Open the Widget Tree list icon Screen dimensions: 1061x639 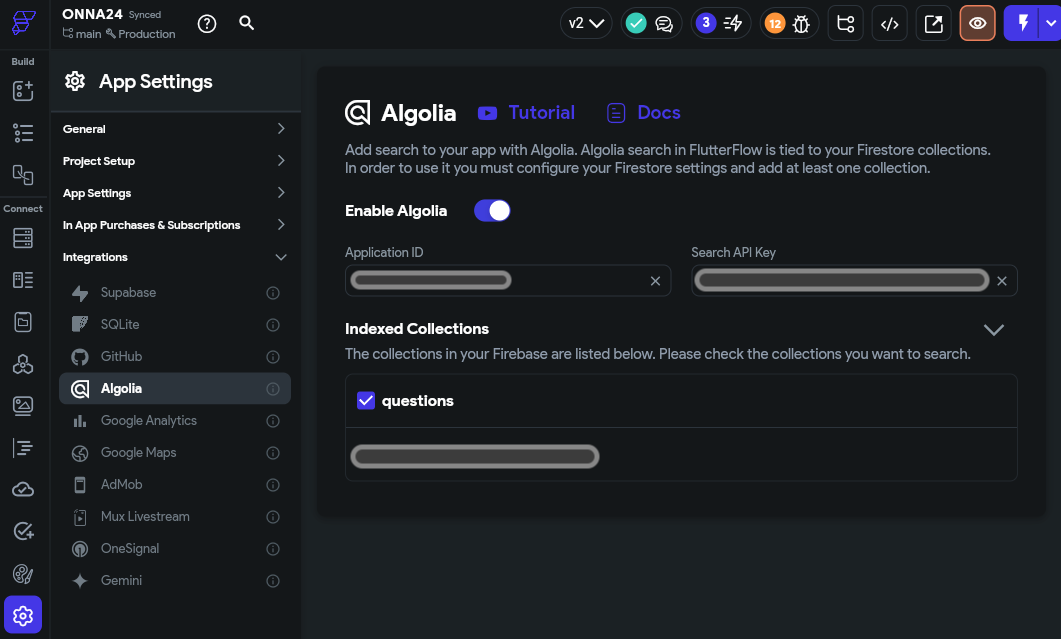tap(23, 133)
